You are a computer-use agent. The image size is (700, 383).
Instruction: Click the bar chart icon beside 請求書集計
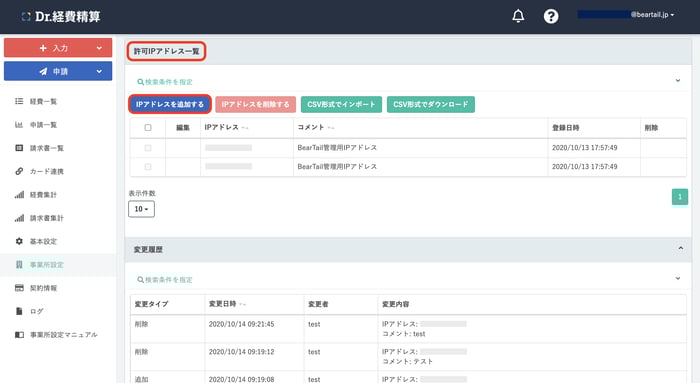(x=19, y=218)
